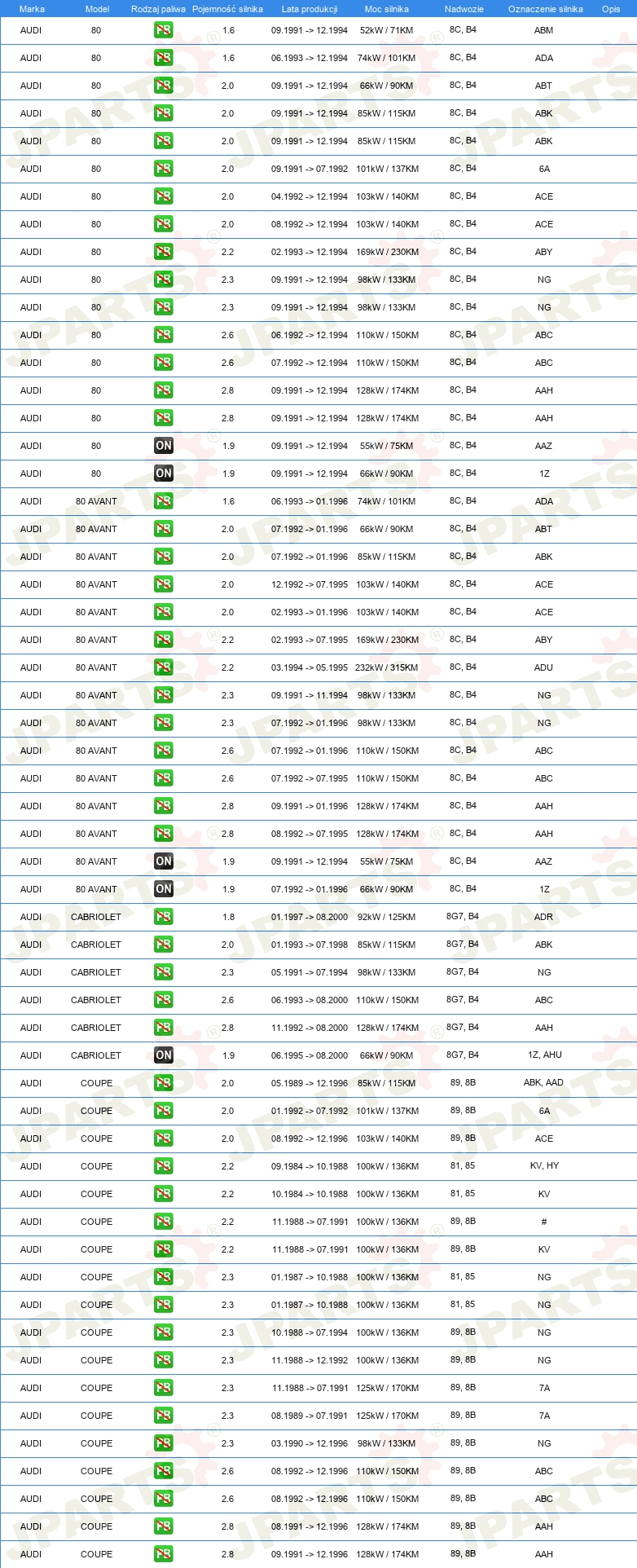Viewport: 637px width, 1568px height.
Task: Click the petrol icon in the COUPE ACE row
Action: click(164, 1139)
